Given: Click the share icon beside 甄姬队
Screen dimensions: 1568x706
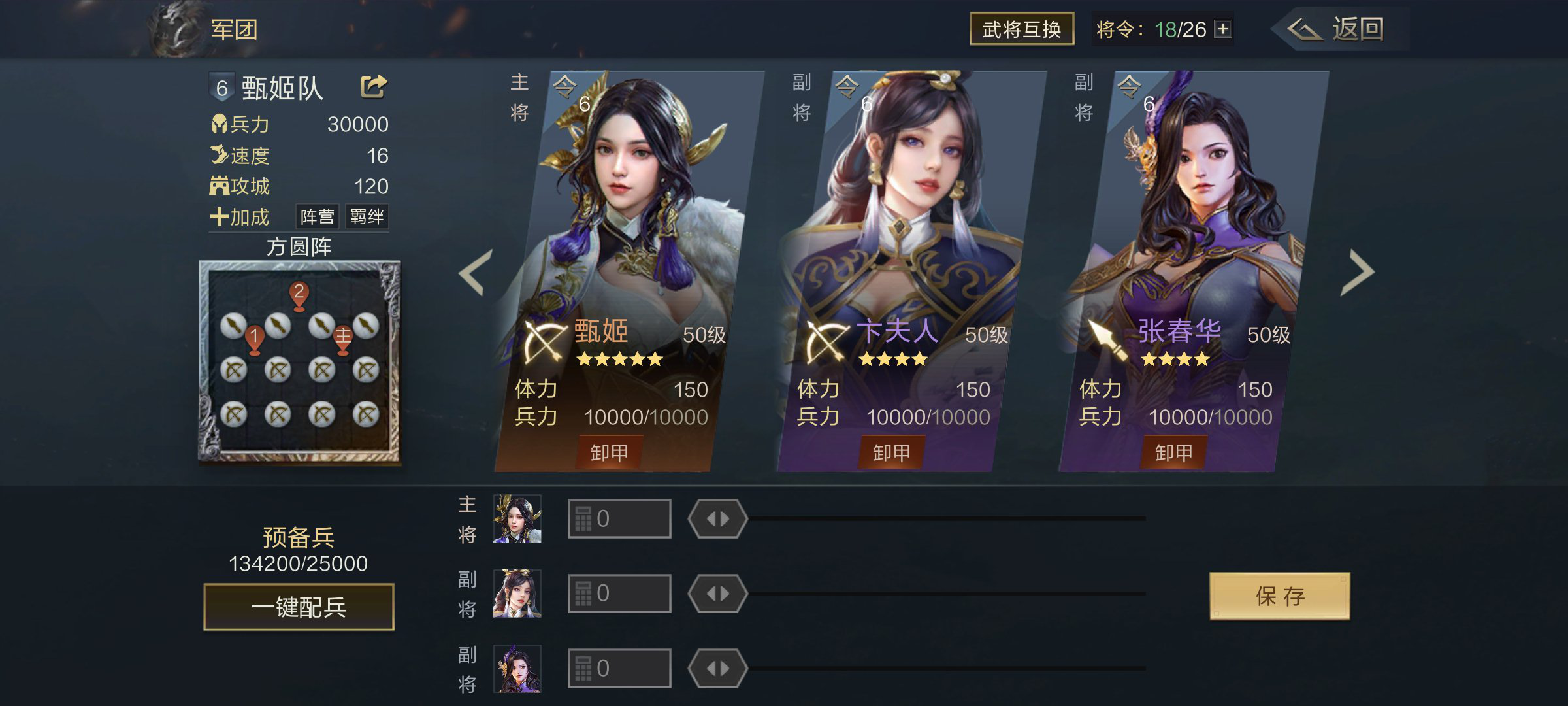Looking at the screenshot, I should point(374,86).
